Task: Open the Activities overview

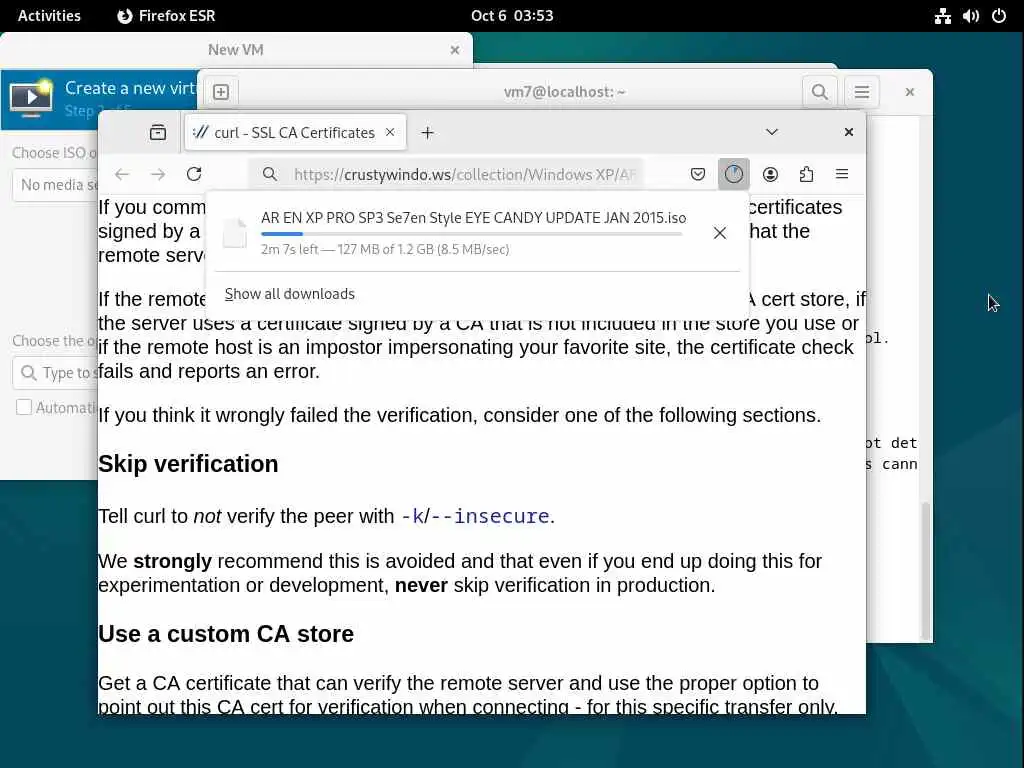Action: click(49, 16)
